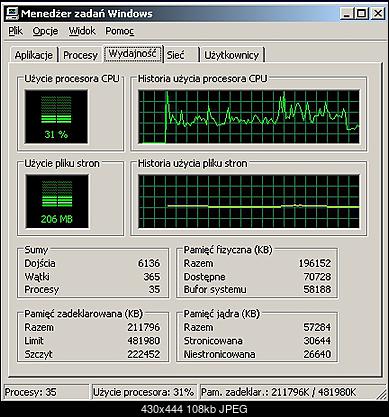Click the Pamięć zadeklarowana (KB) heading
The height and width of the screenshot is (417, 389).
click(x=84, y=314)
